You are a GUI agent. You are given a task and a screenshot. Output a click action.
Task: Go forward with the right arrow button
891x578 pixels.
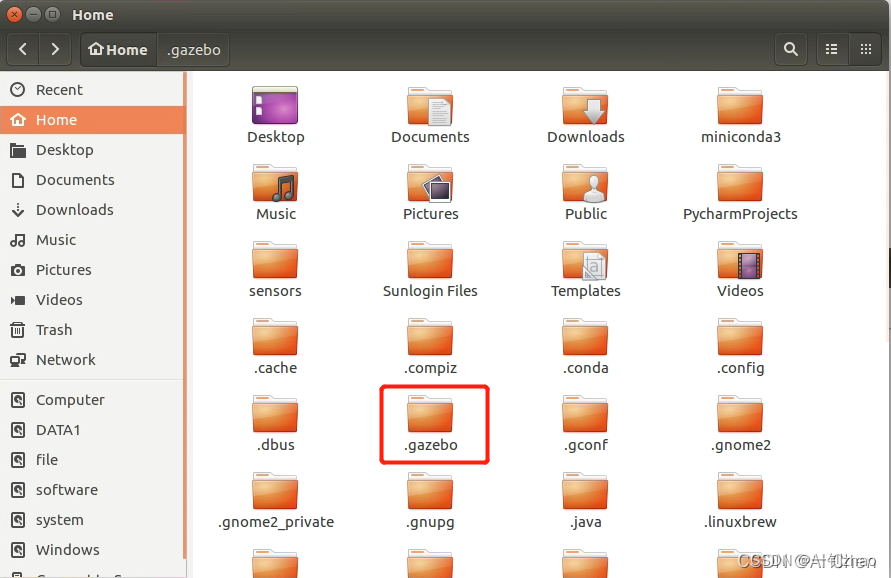[x=55, y=49]
